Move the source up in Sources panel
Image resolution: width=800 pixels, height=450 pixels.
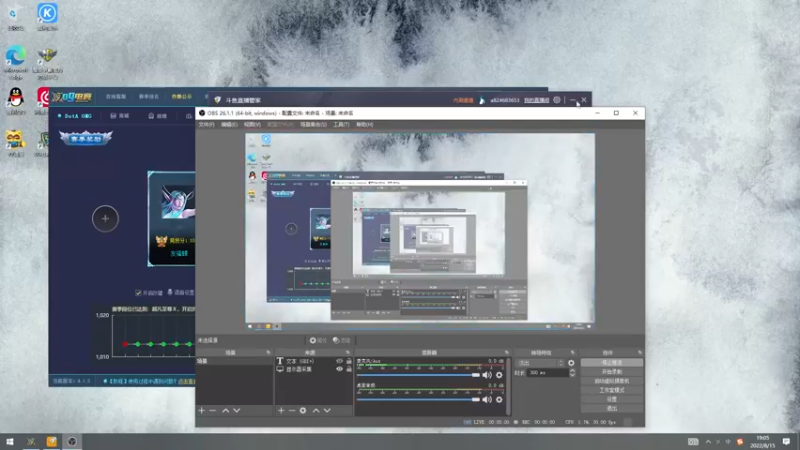316,410
